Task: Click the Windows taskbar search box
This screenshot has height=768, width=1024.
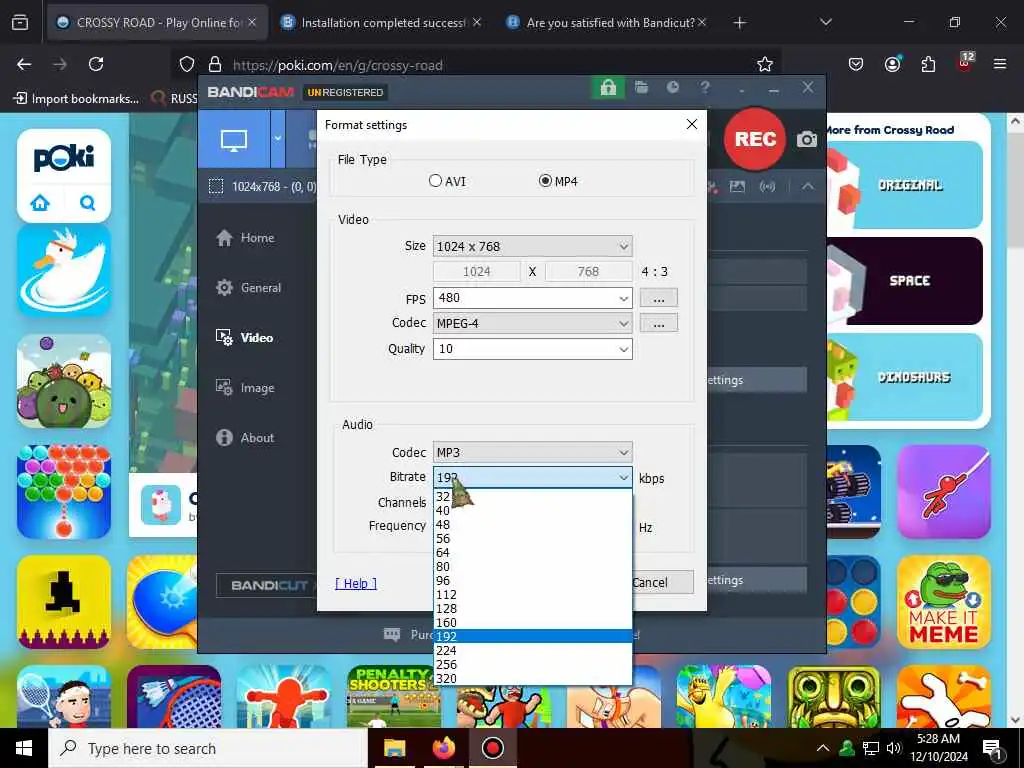Action: point(208,748)
